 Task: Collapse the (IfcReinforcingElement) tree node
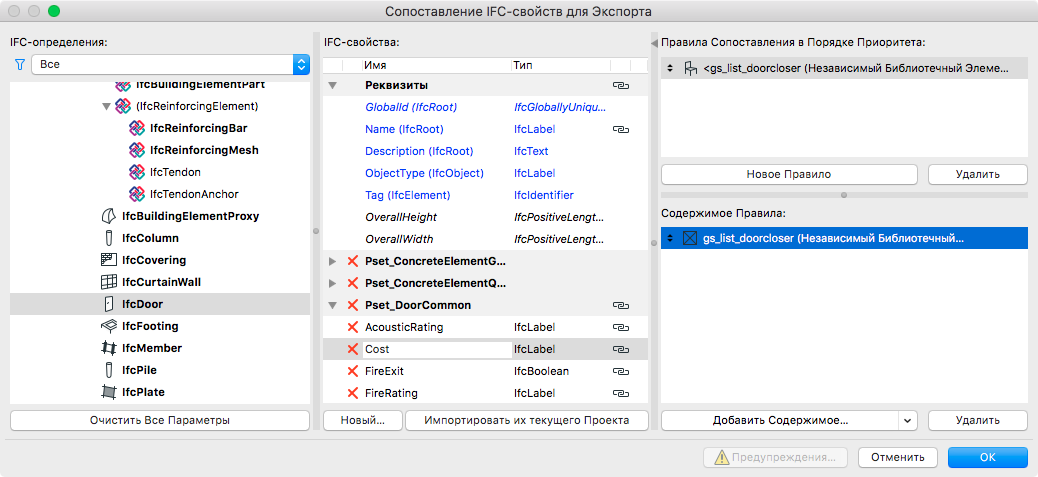[x=106, y=106]
